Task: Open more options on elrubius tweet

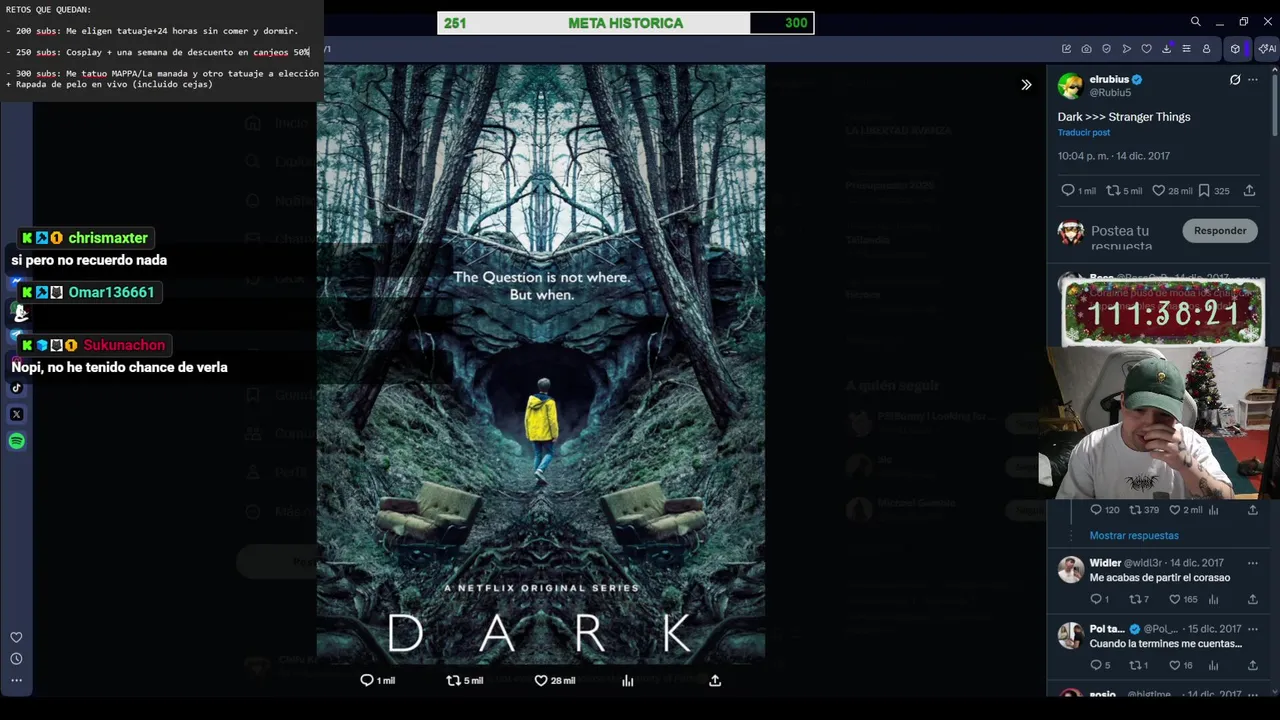Action: pyautogui.click(x=1253, y=80)
